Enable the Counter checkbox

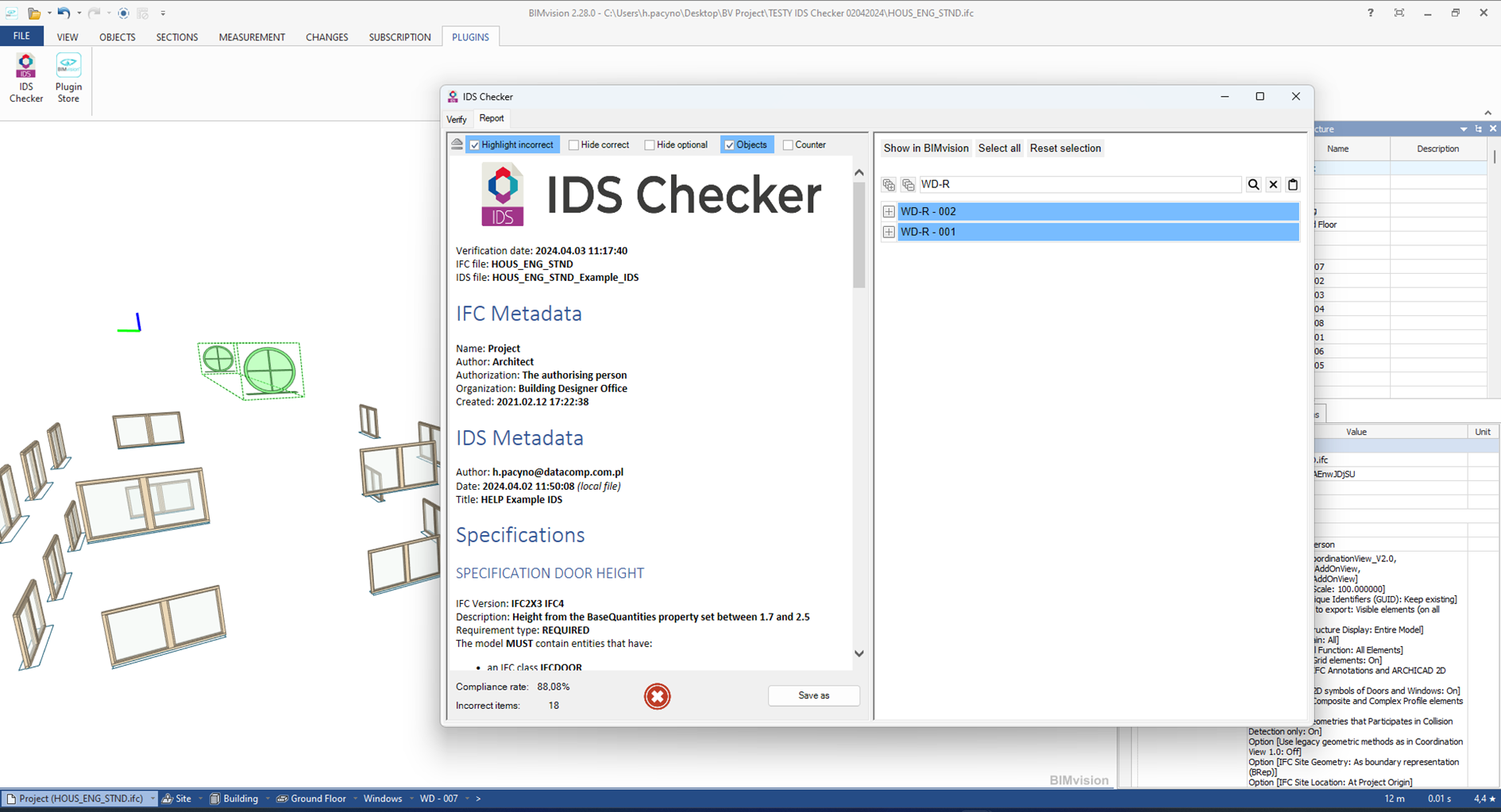click(788, 145)
